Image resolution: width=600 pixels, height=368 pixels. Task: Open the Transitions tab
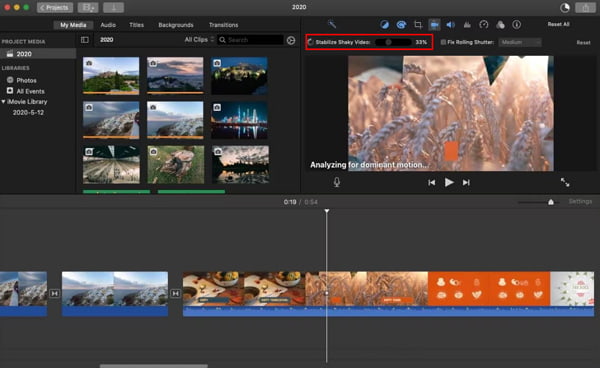[223, 25]
